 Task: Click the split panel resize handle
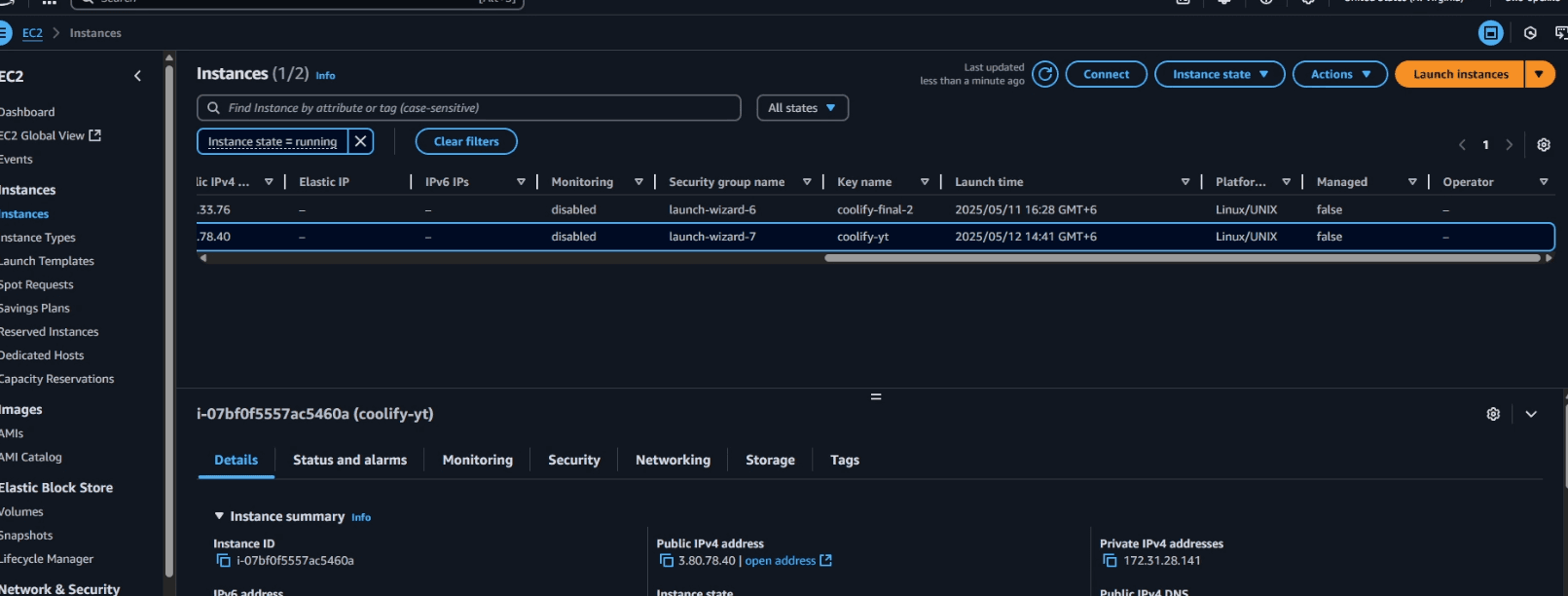point(876,396)
